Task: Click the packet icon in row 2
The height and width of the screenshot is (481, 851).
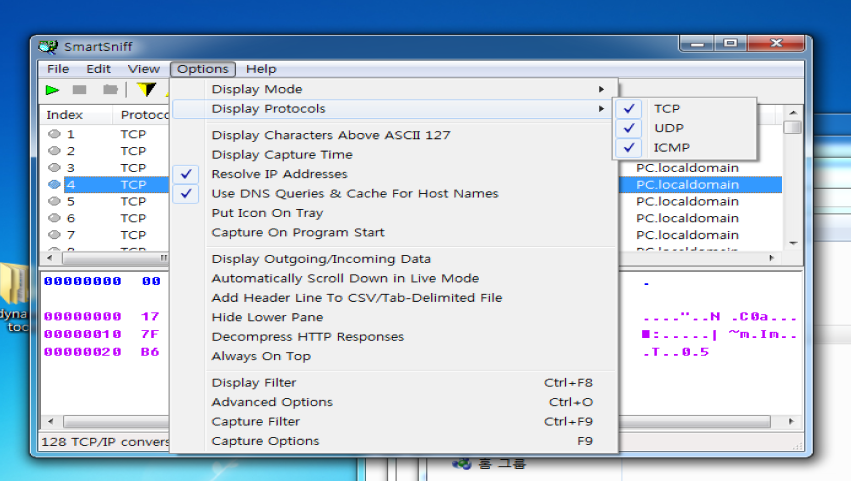Action: [x=54, y=150]
